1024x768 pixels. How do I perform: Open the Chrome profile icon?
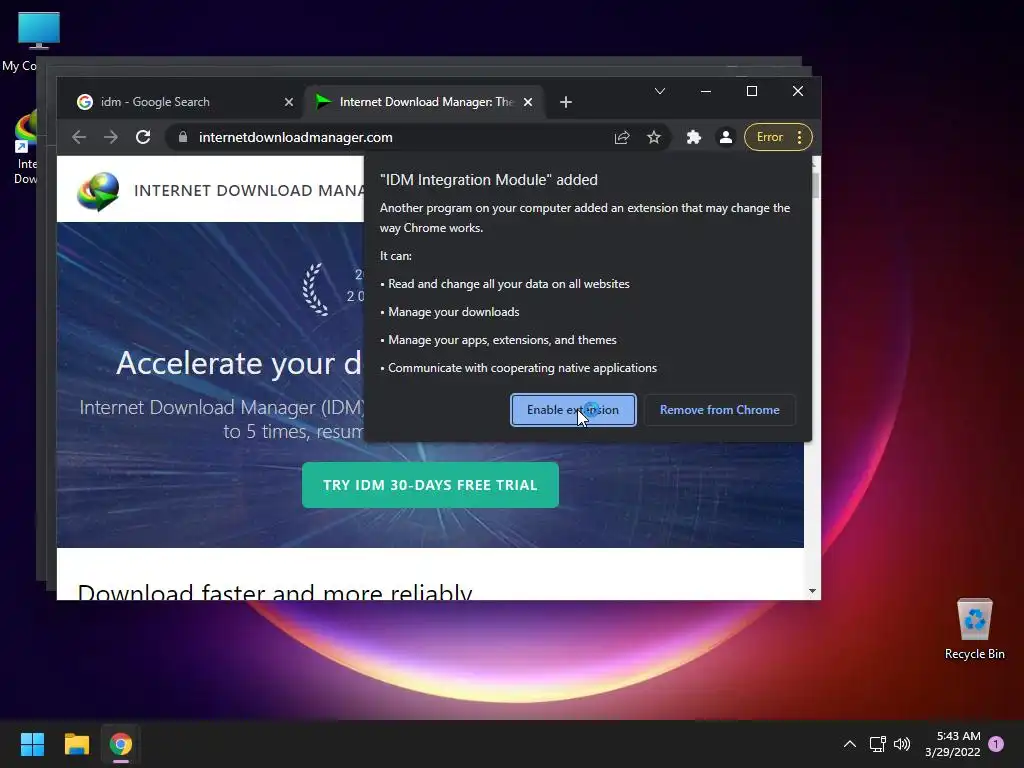(726, 137)
